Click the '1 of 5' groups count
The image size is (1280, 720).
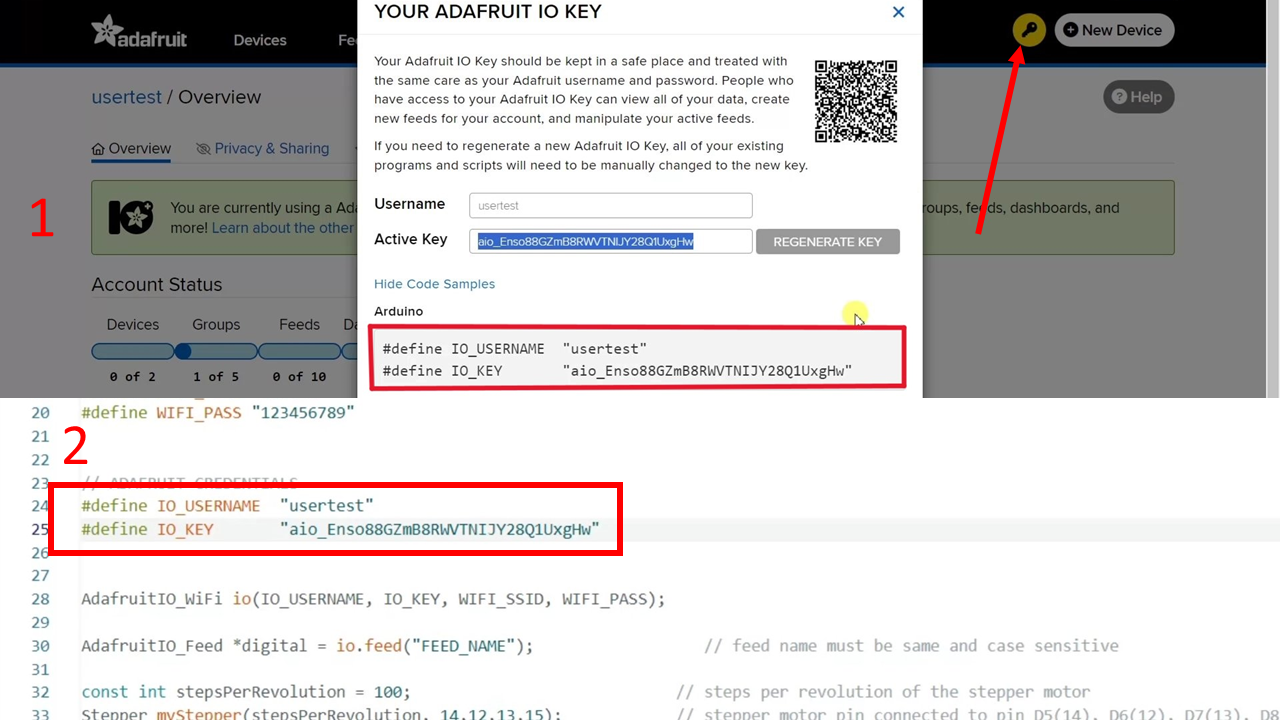pos(216,376)
